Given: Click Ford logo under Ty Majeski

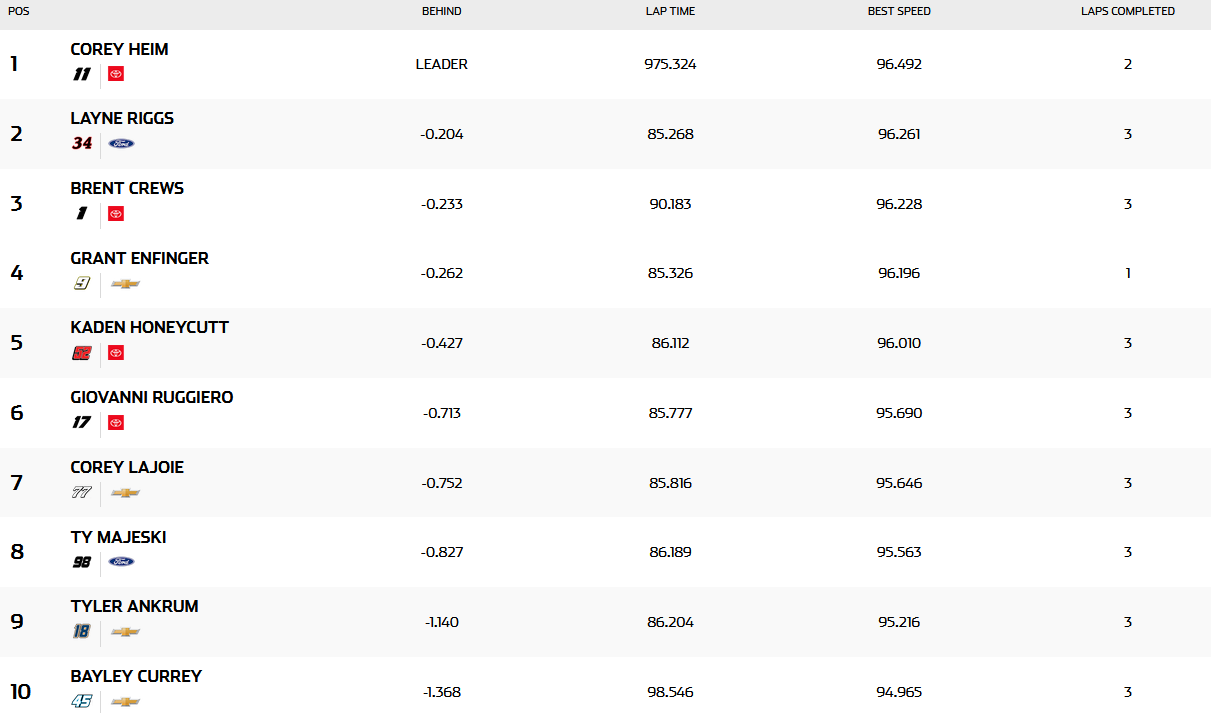Looking at the screenshot, I should (121, 562).
